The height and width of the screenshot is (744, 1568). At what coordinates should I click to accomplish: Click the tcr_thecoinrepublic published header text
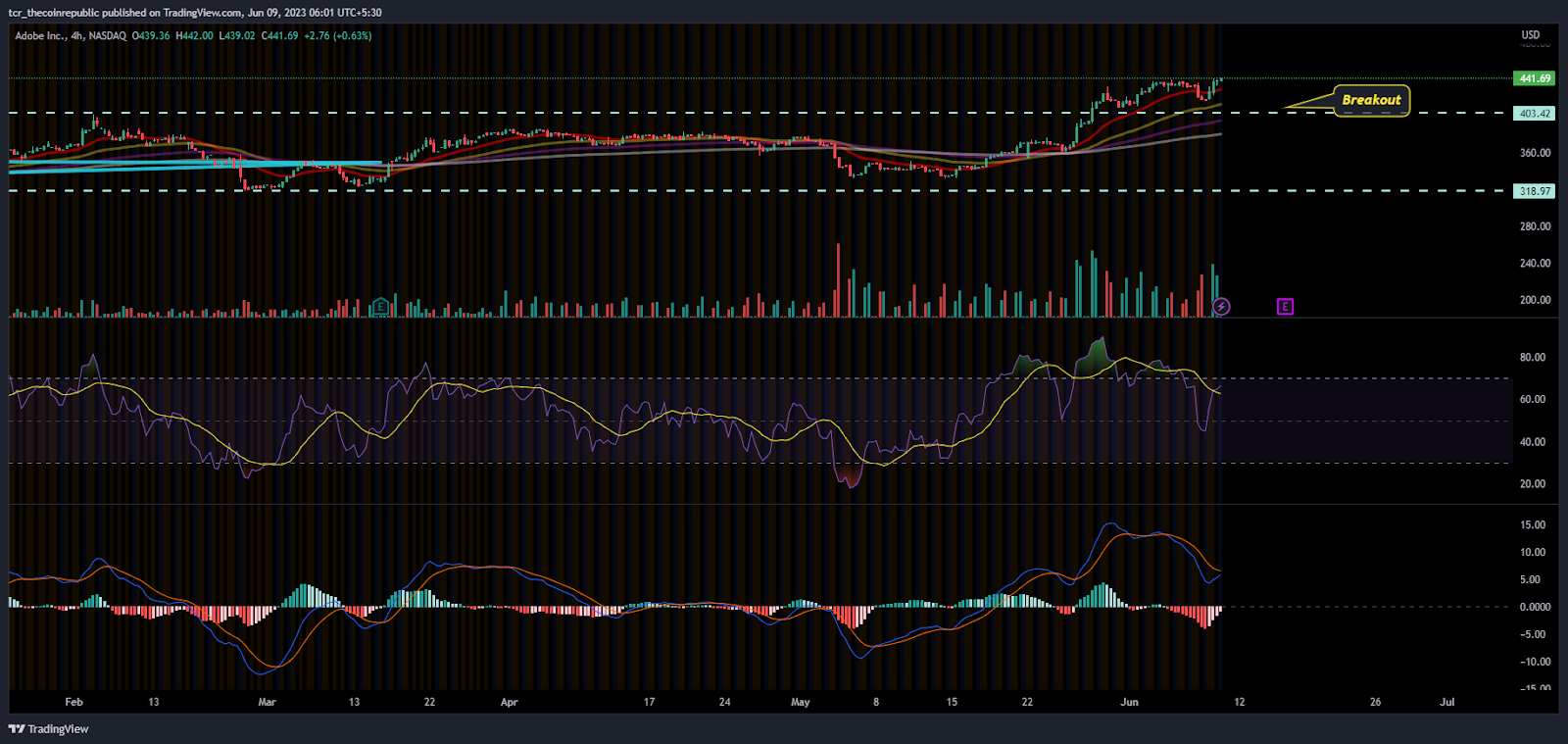195,13
